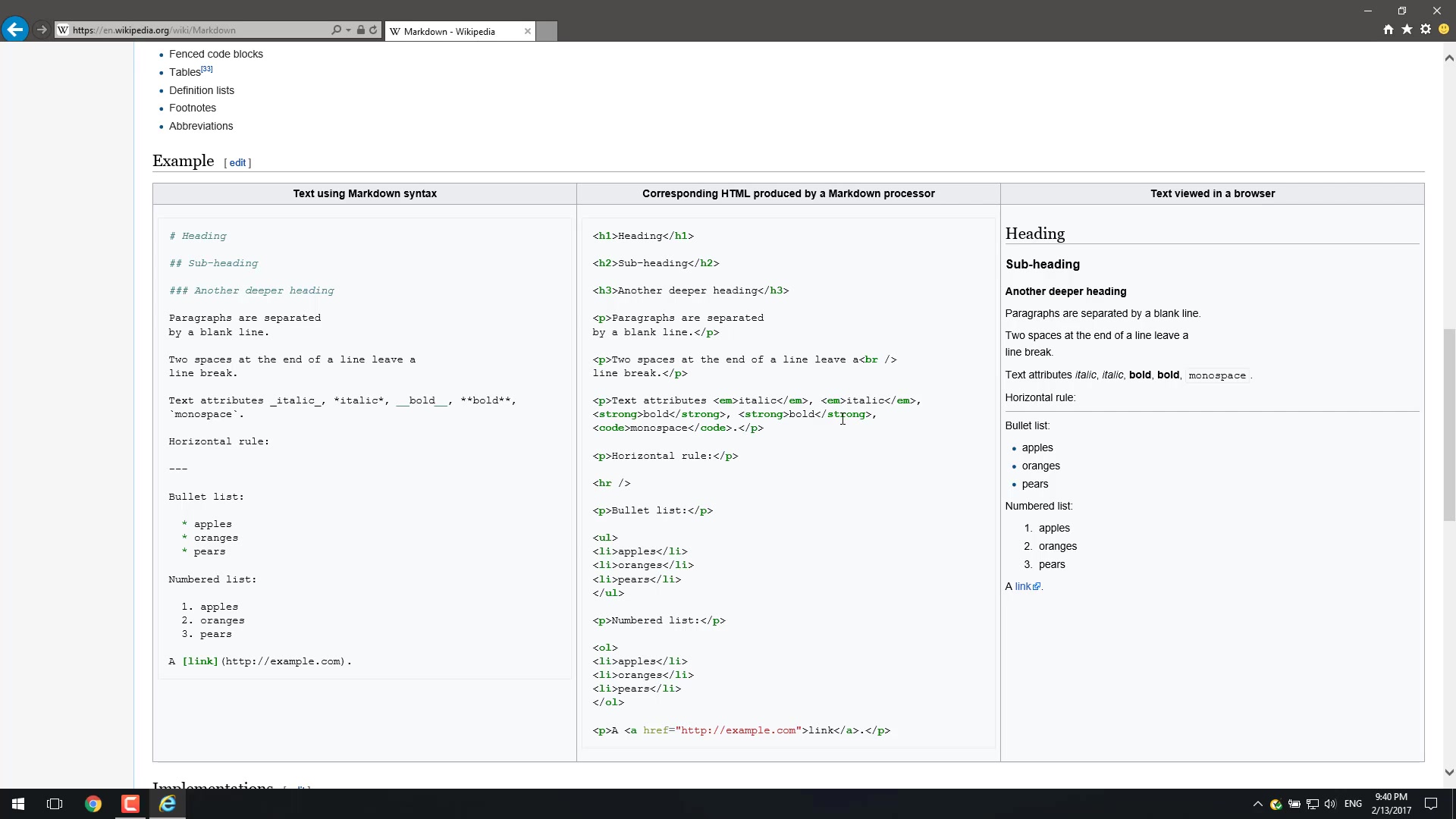Click the 'Corresponding HTML produced' column header
This screenshot has height=819, width=1456.
789,193
